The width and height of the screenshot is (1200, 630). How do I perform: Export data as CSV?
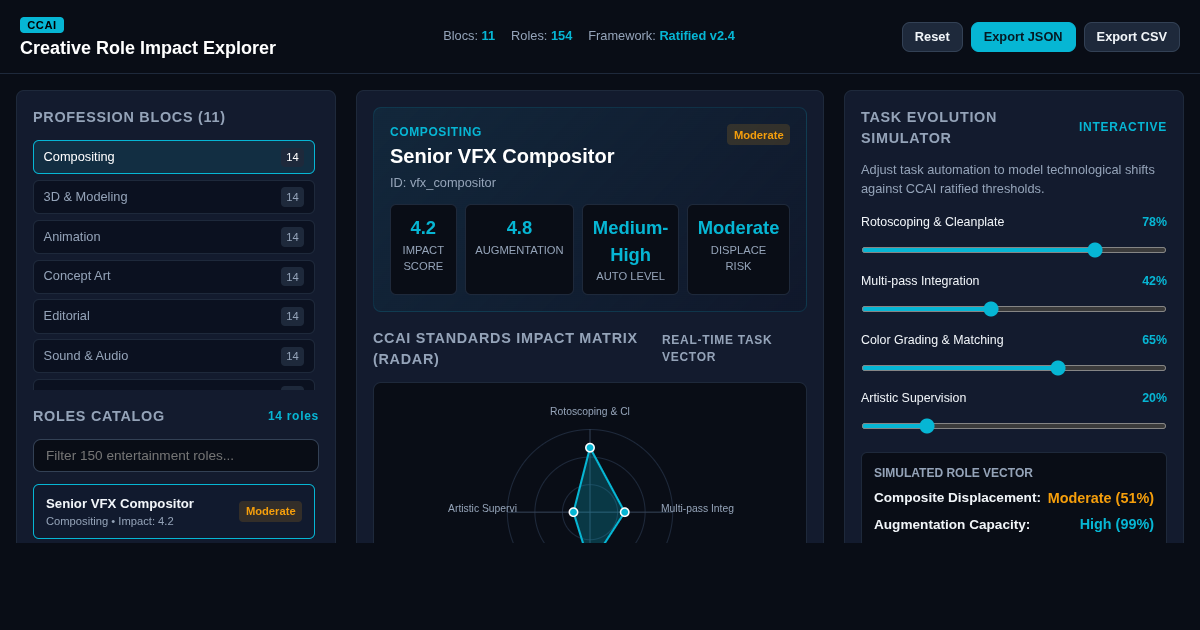click(x=1132, y=37)
